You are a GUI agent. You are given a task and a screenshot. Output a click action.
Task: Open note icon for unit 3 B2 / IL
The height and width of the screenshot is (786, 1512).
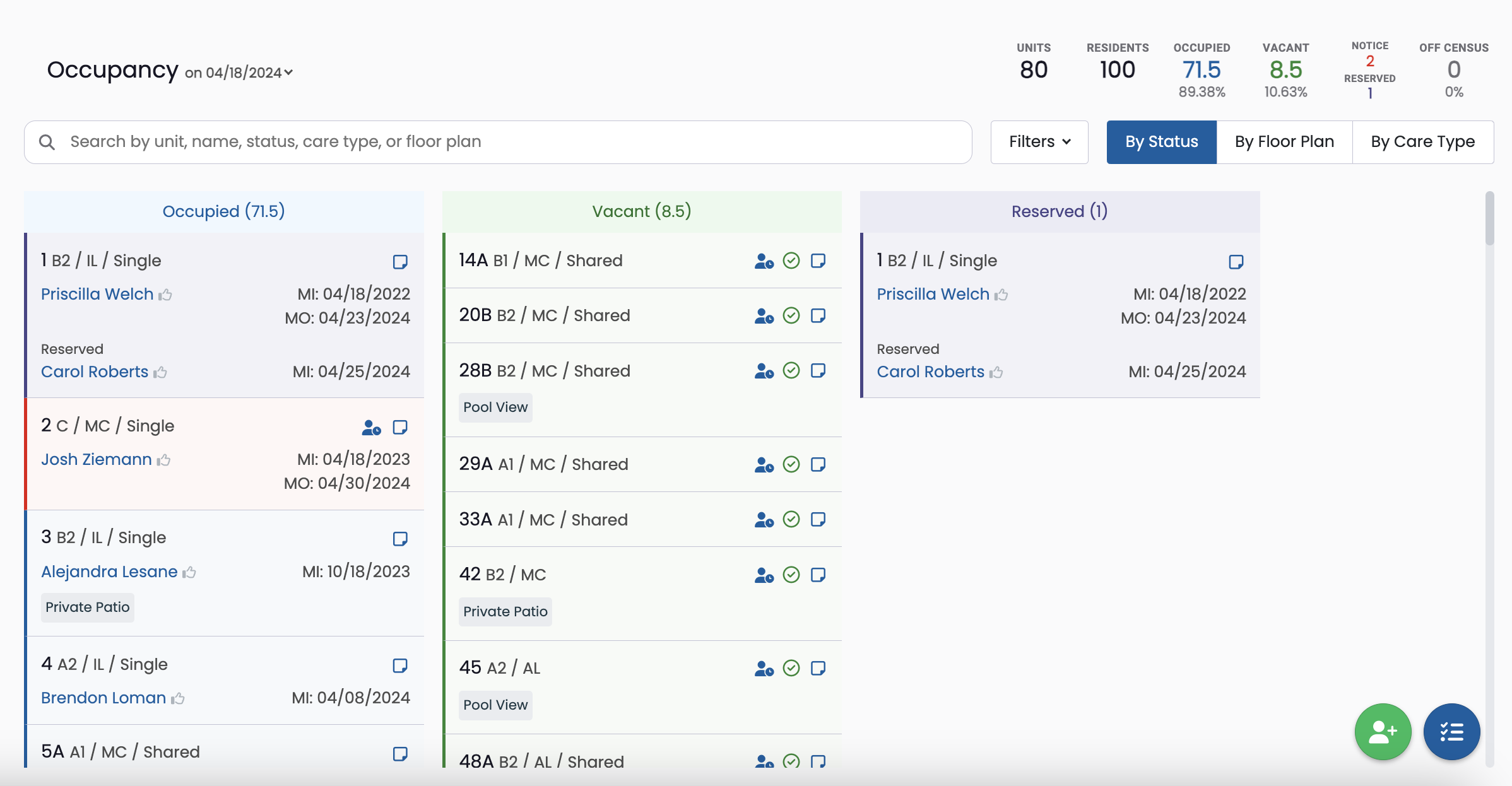(x=400, y=539)
